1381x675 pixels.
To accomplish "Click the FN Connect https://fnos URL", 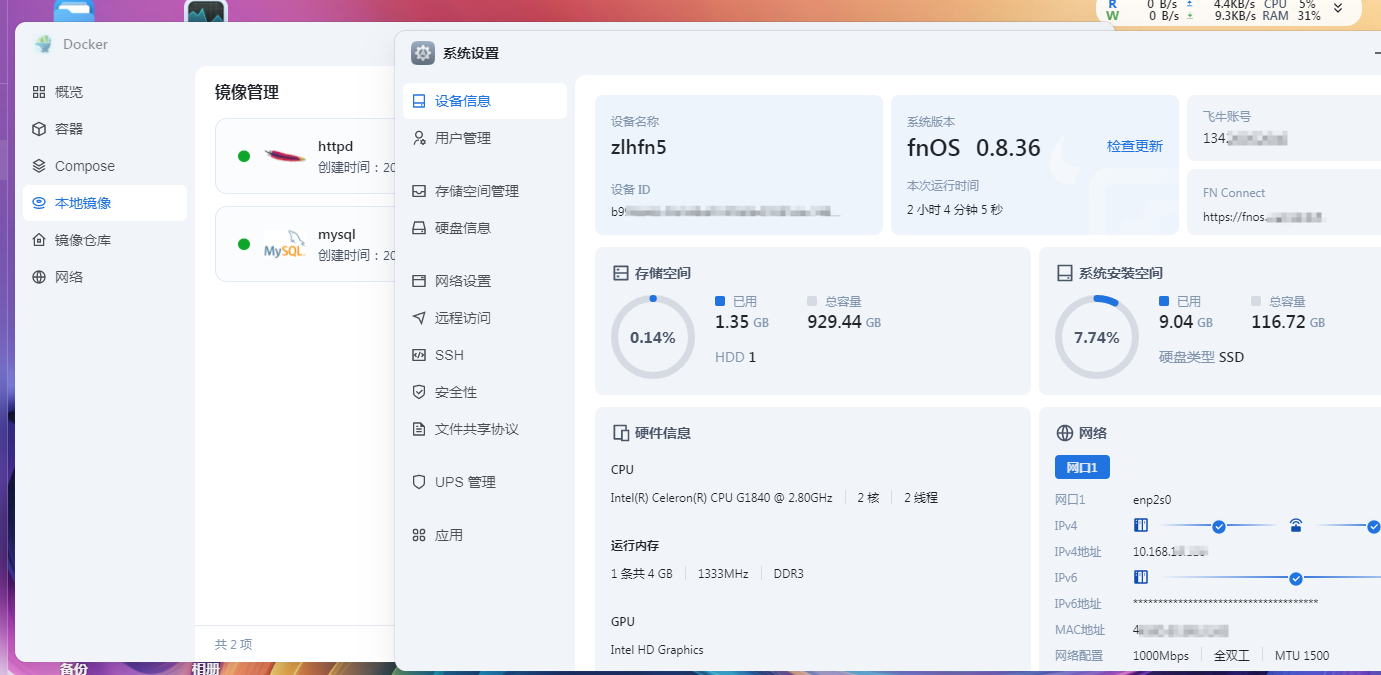I will (1264, 216).
